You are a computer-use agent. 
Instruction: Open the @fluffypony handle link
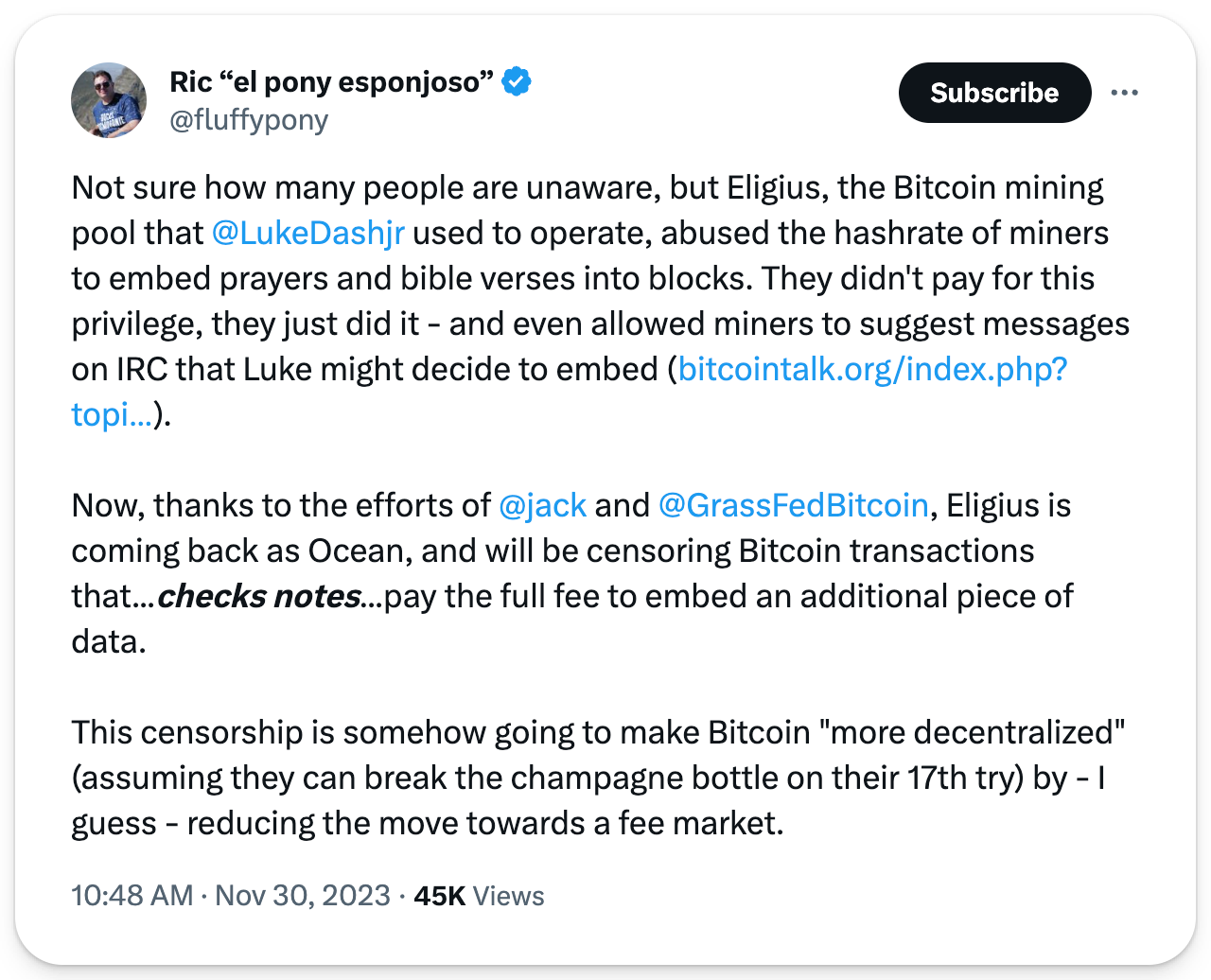(x=249, y=120)
